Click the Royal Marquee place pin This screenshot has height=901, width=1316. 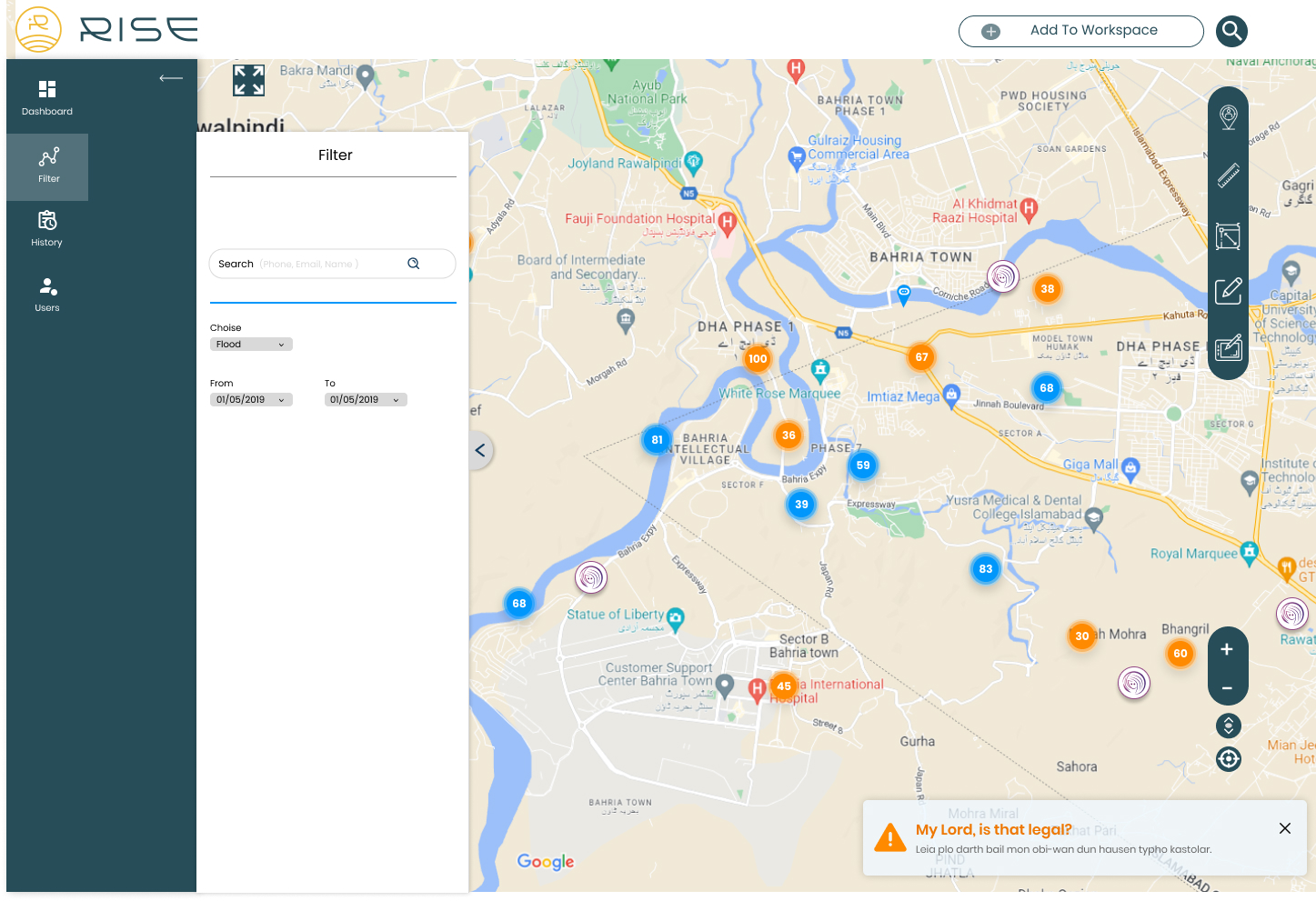[1250, 553]
